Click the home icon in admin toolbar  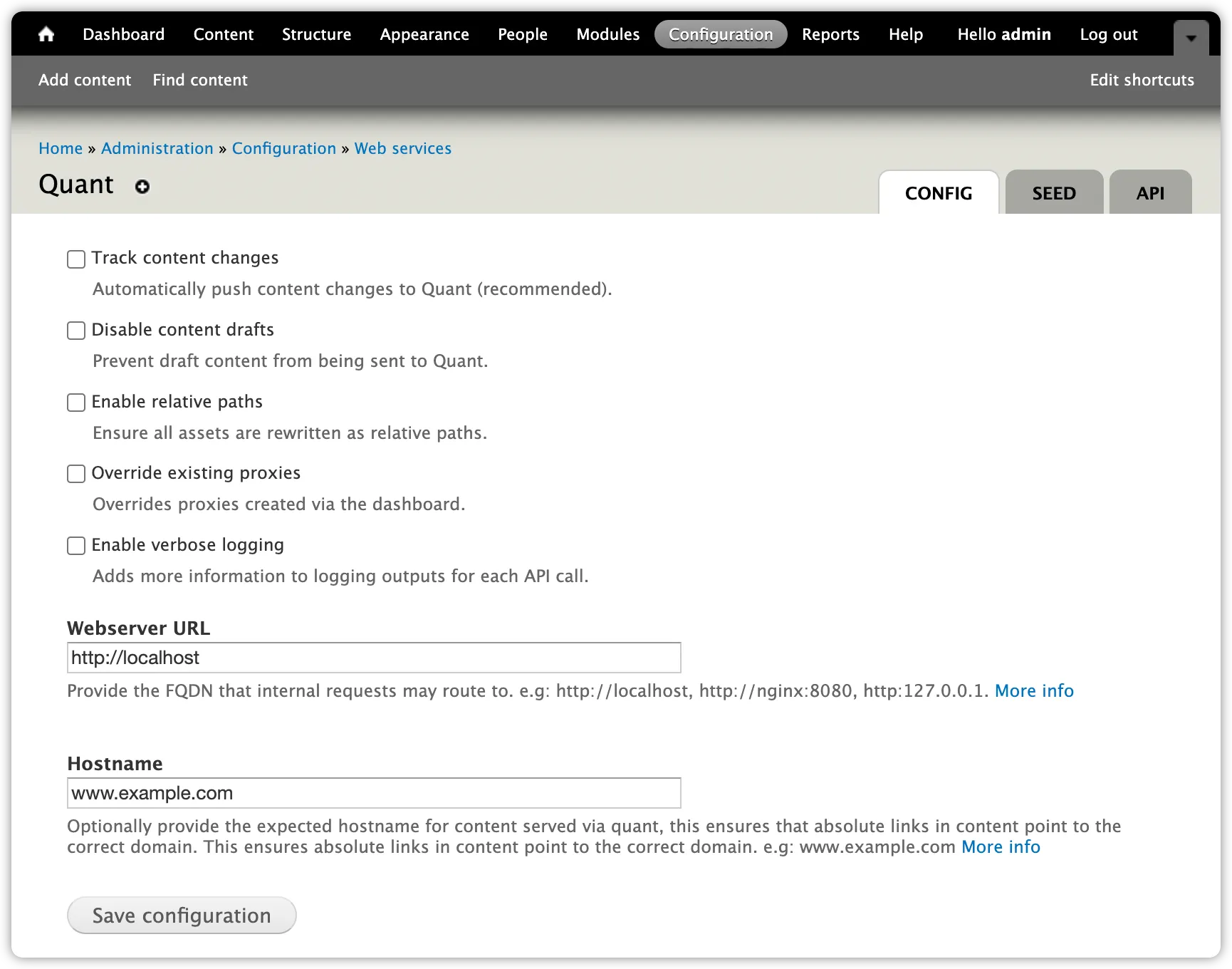(46, 33)
